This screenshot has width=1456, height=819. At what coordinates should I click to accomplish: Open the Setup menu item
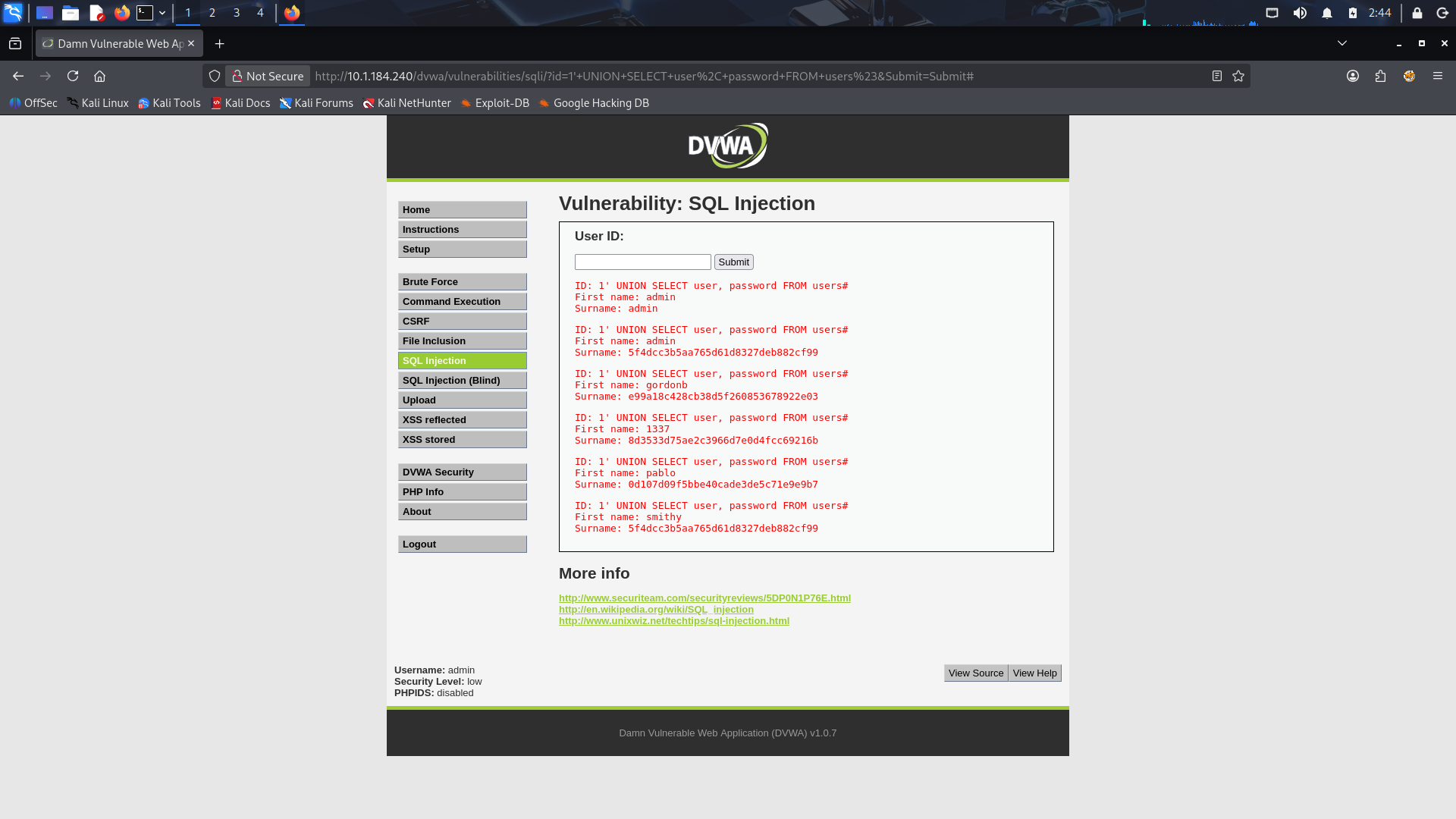tap(463, 249)
